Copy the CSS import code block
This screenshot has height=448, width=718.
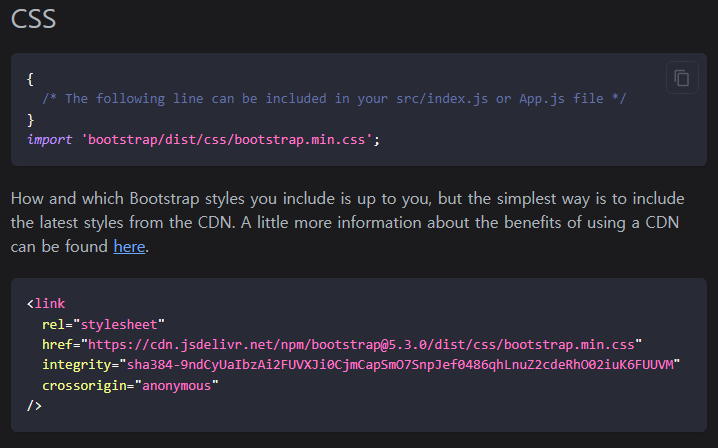[682, 78]
